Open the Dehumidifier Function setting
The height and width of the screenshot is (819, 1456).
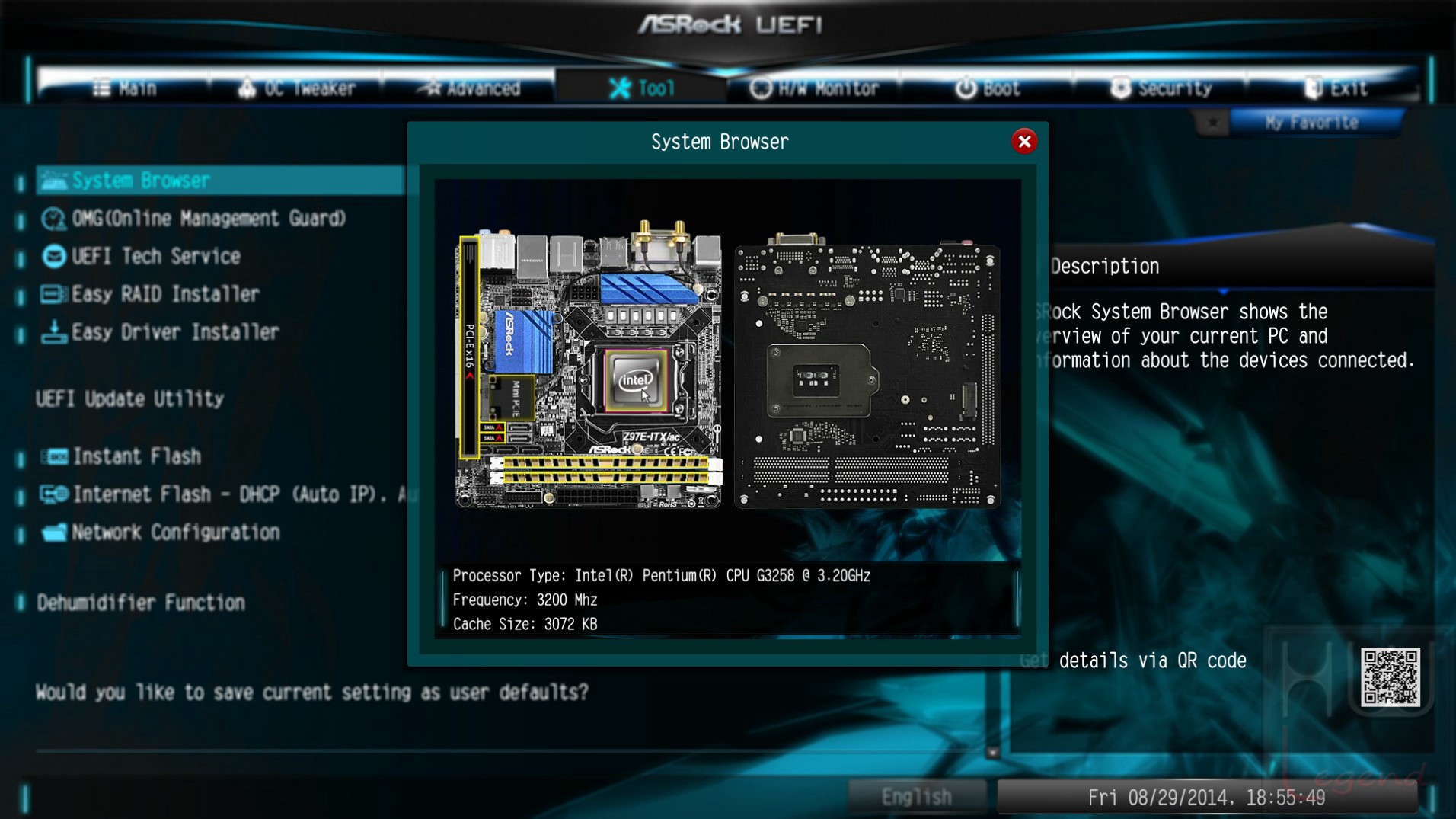coord(141,603)
